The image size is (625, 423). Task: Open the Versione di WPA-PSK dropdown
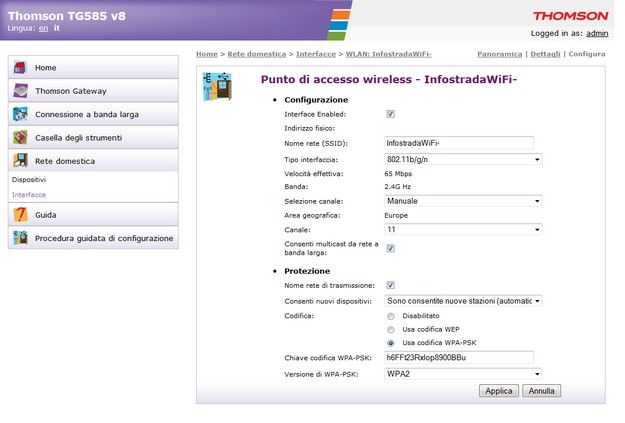pyautogui.click(x=463, y=374)
